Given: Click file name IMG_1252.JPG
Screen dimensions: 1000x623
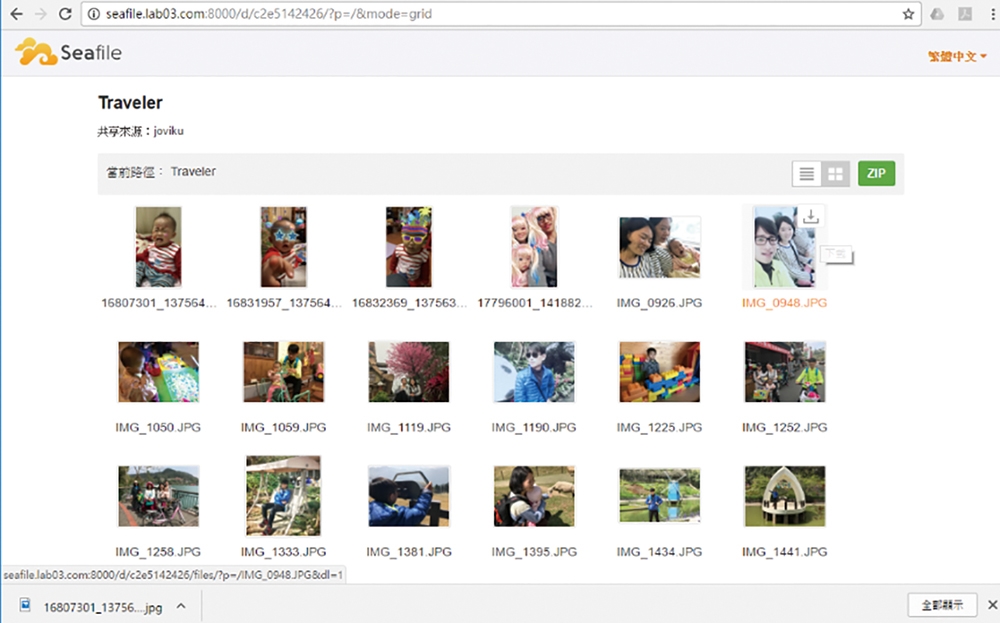Looking at the screenshot, I should point(785,427).
